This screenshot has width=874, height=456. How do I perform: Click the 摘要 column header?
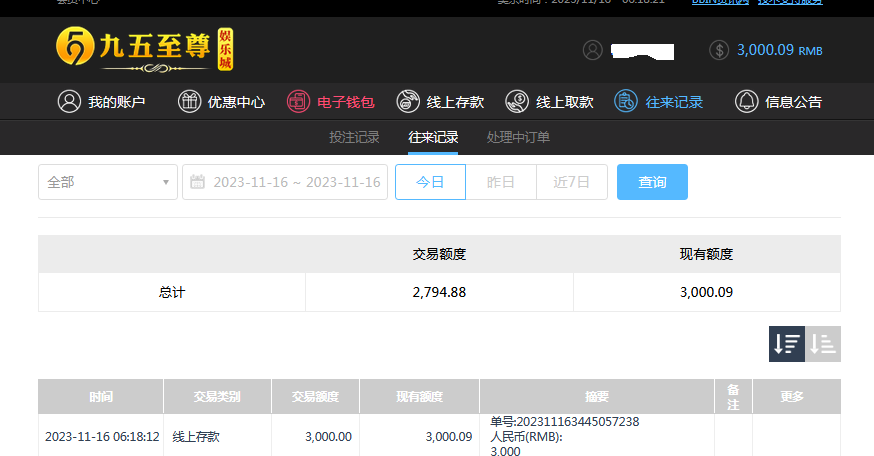597,396
